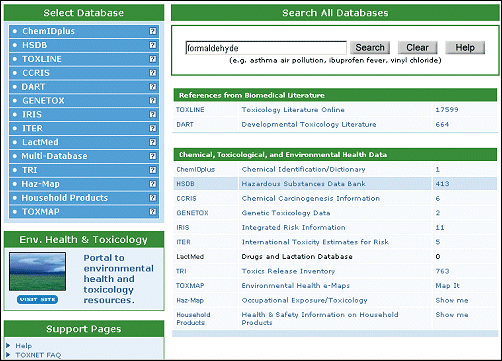Open help icon beside TRI
Image resolution: width=502 pixels, height=361 pixels.
coord(153,170)
